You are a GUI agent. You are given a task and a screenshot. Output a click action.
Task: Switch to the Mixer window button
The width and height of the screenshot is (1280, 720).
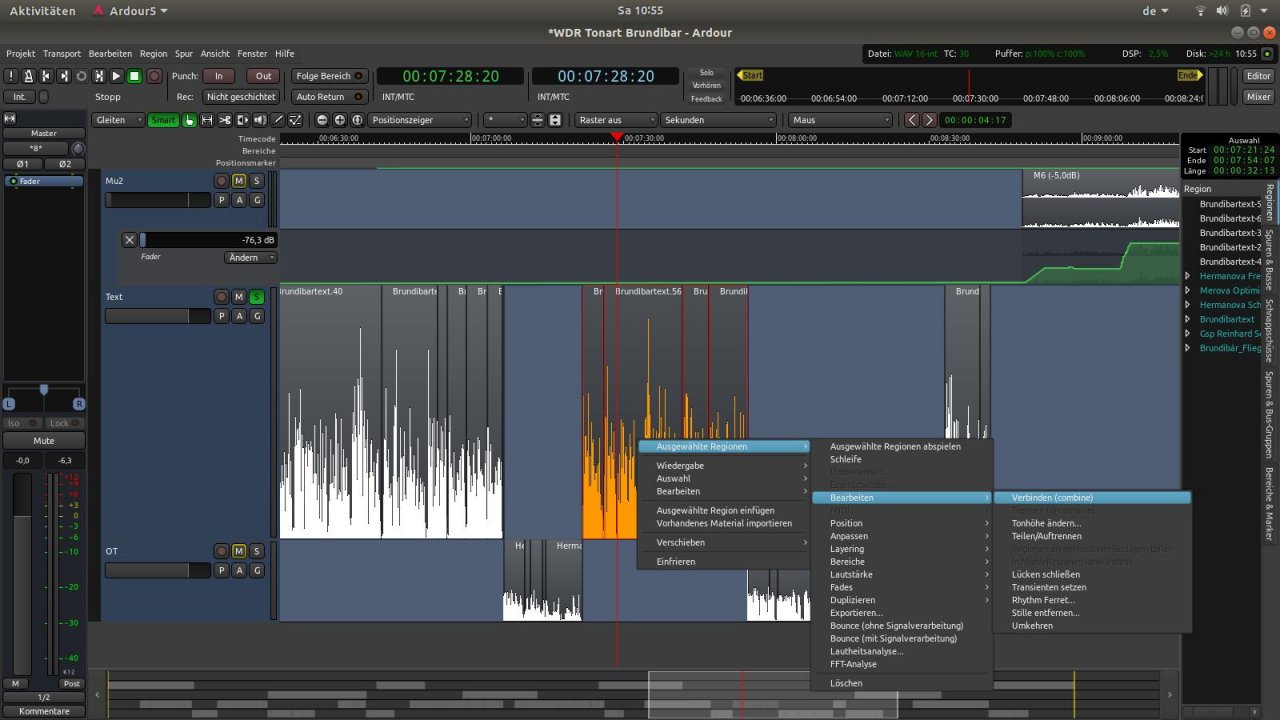[1258, 97]
